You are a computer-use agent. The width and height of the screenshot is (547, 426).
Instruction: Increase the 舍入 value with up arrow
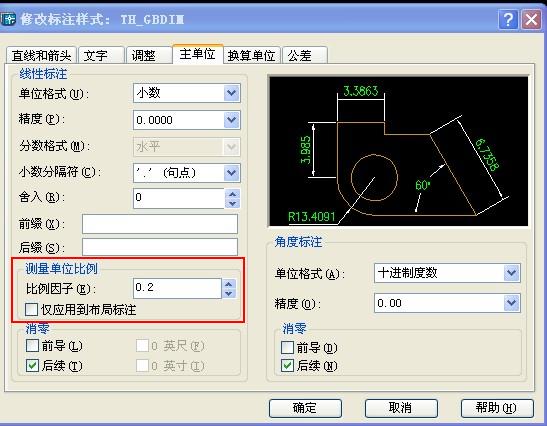coord(233,194)
